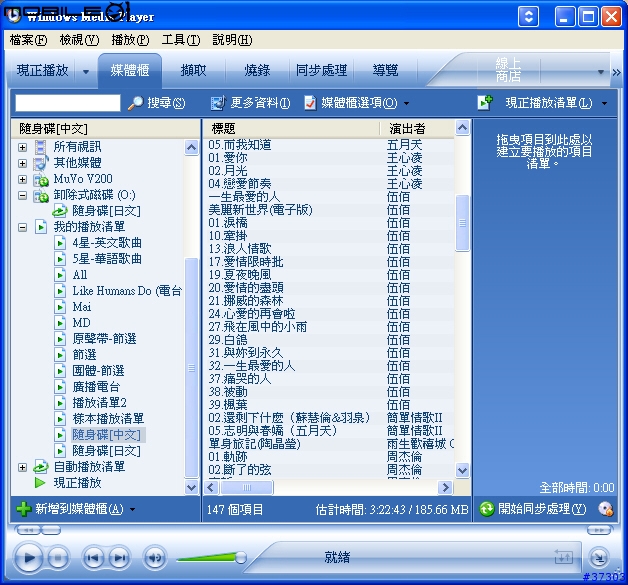
Task: Sort by the 演出者 column header
Action: point(417,129)
